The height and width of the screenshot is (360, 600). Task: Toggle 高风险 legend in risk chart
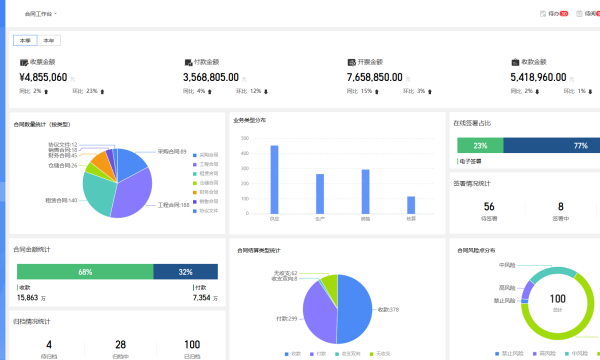(x=544, y=353)
